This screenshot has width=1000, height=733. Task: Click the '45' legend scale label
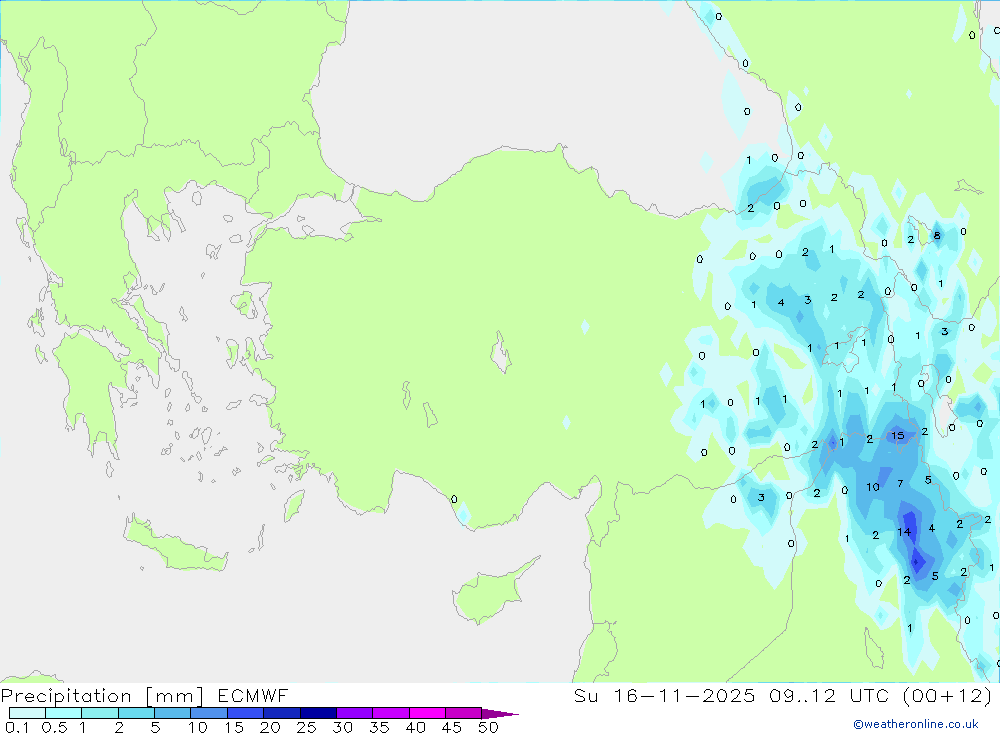[x=452, y=727]
